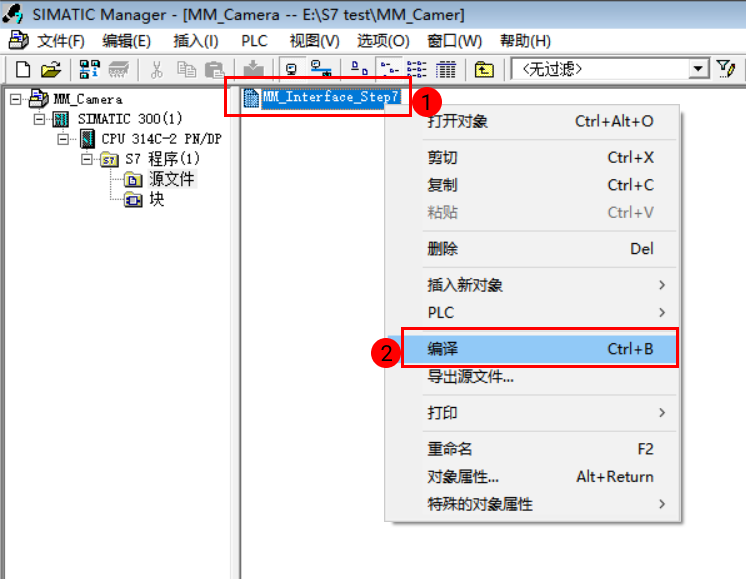Screen dimensions: 746x579
Task: Click the New Project toolbar icon
Action: tap(23, 69)
